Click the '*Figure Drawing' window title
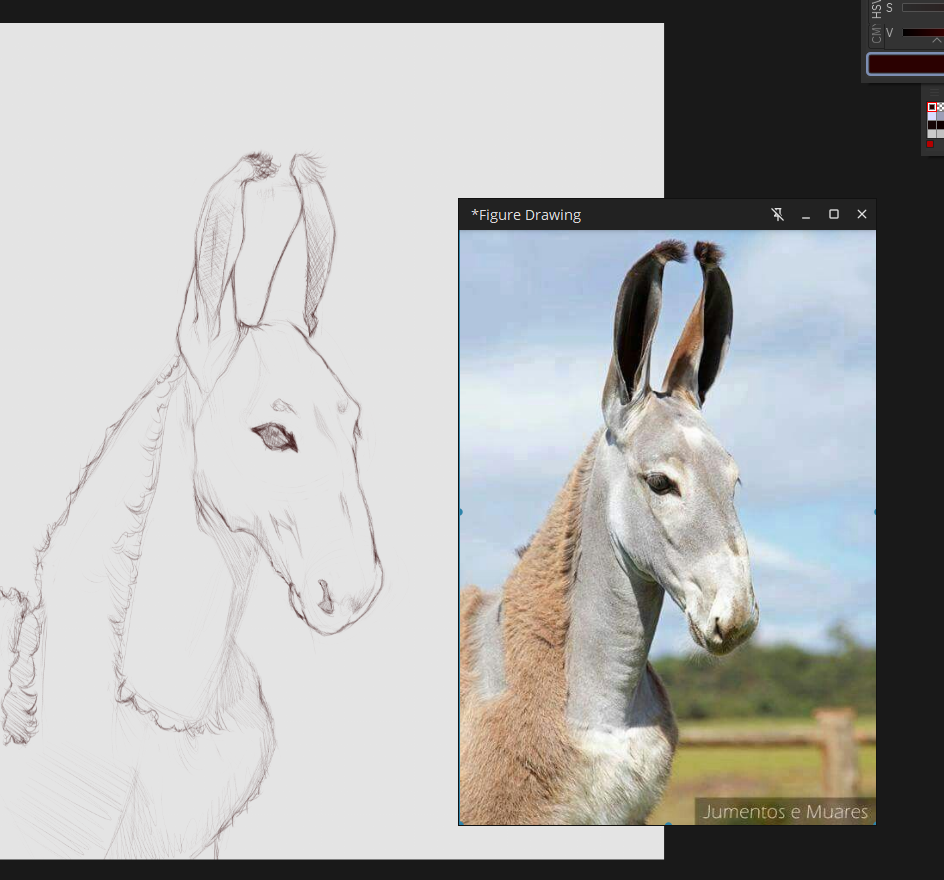Image resolution: width=944 pixels, height=880 pixels. pos(526,215)
